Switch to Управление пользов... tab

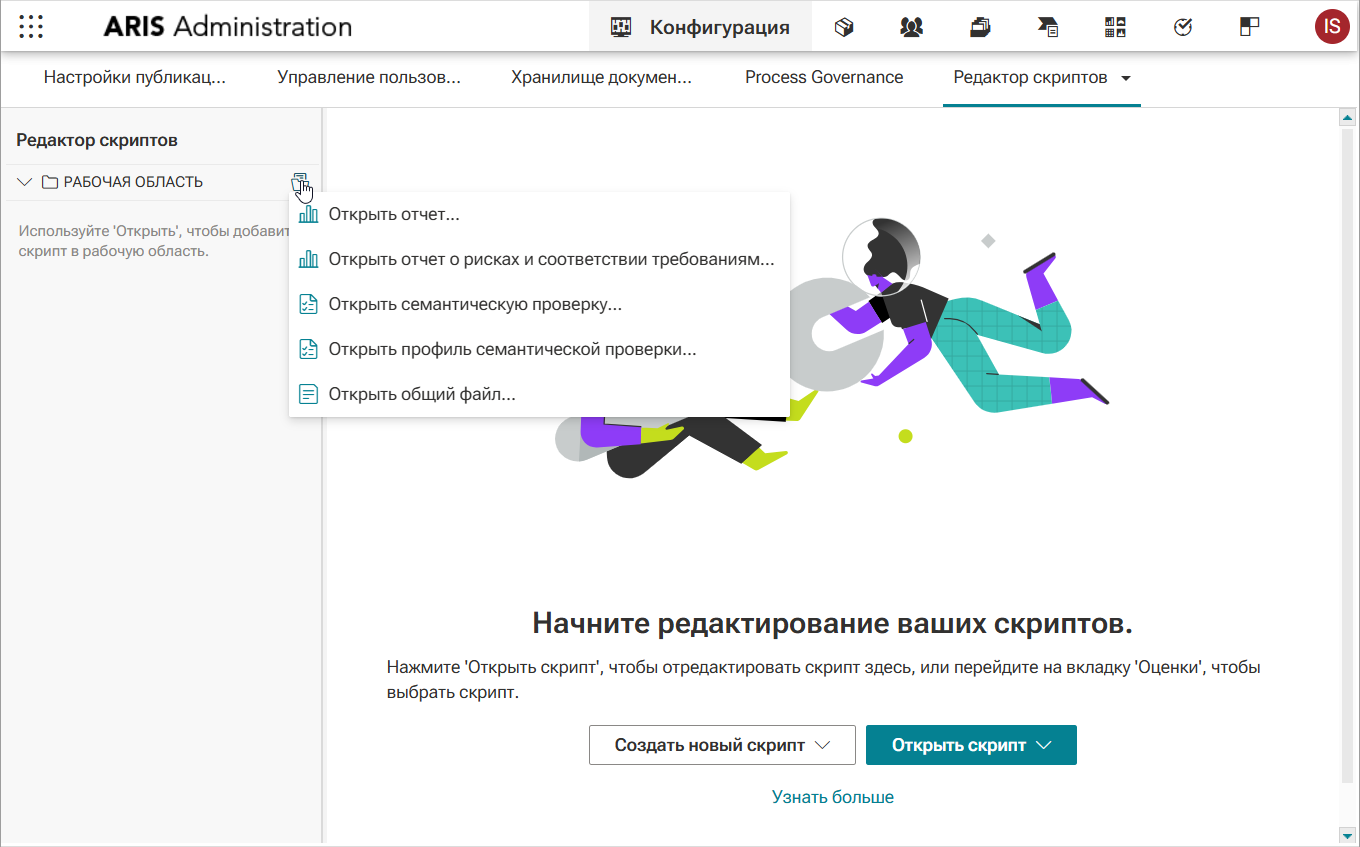[x=369, y=77]
